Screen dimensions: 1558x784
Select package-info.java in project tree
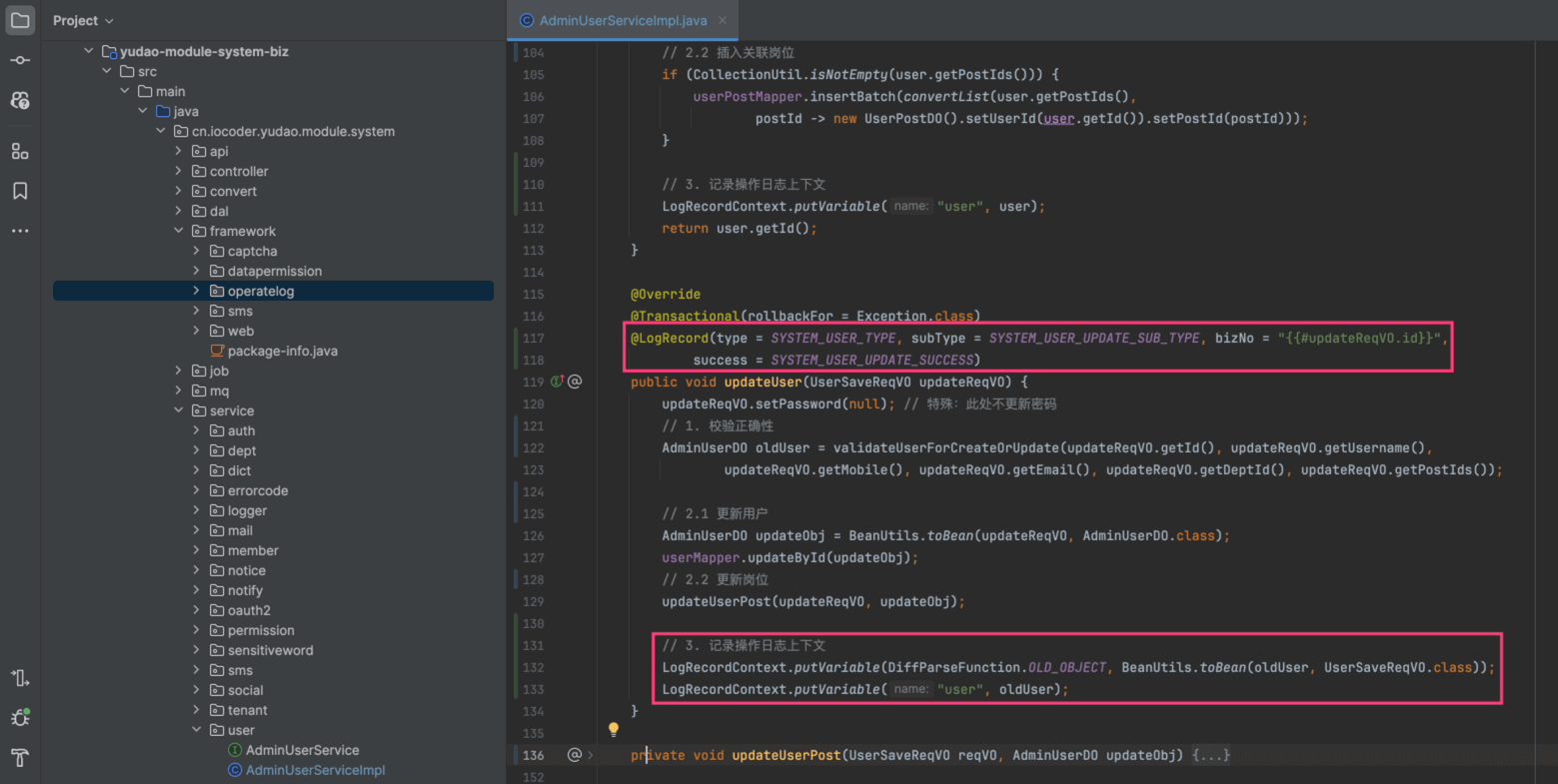[x=282, y=351]
